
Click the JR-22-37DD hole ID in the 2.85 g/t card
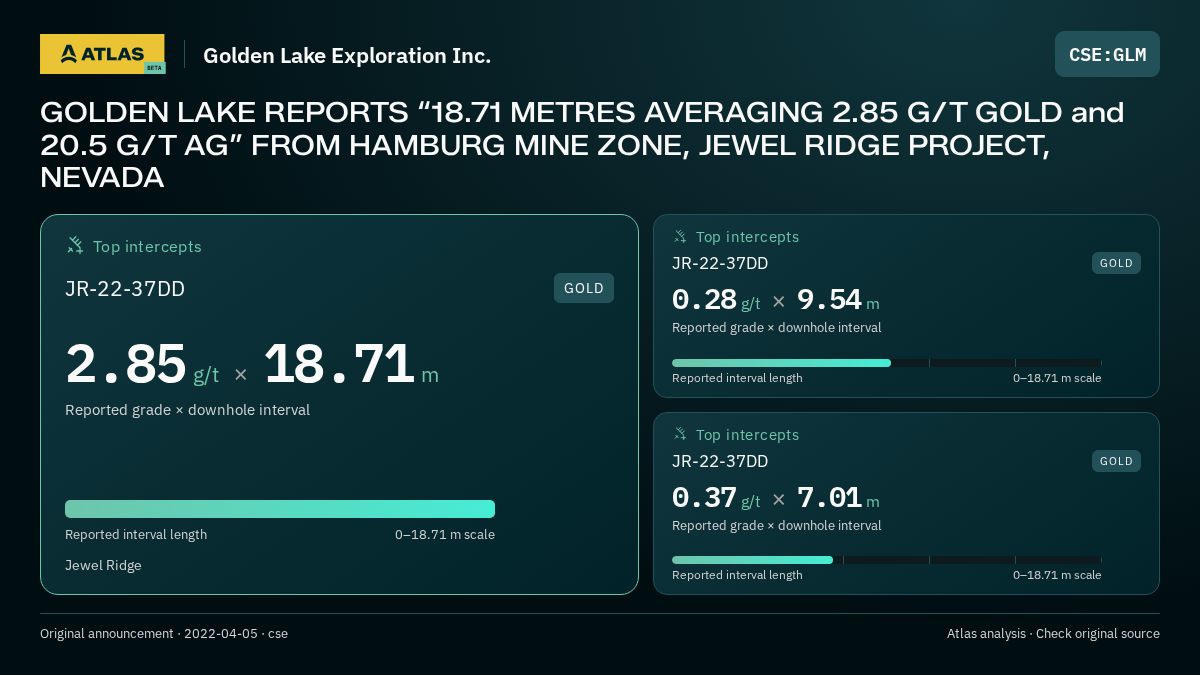(x=125, y=289)
